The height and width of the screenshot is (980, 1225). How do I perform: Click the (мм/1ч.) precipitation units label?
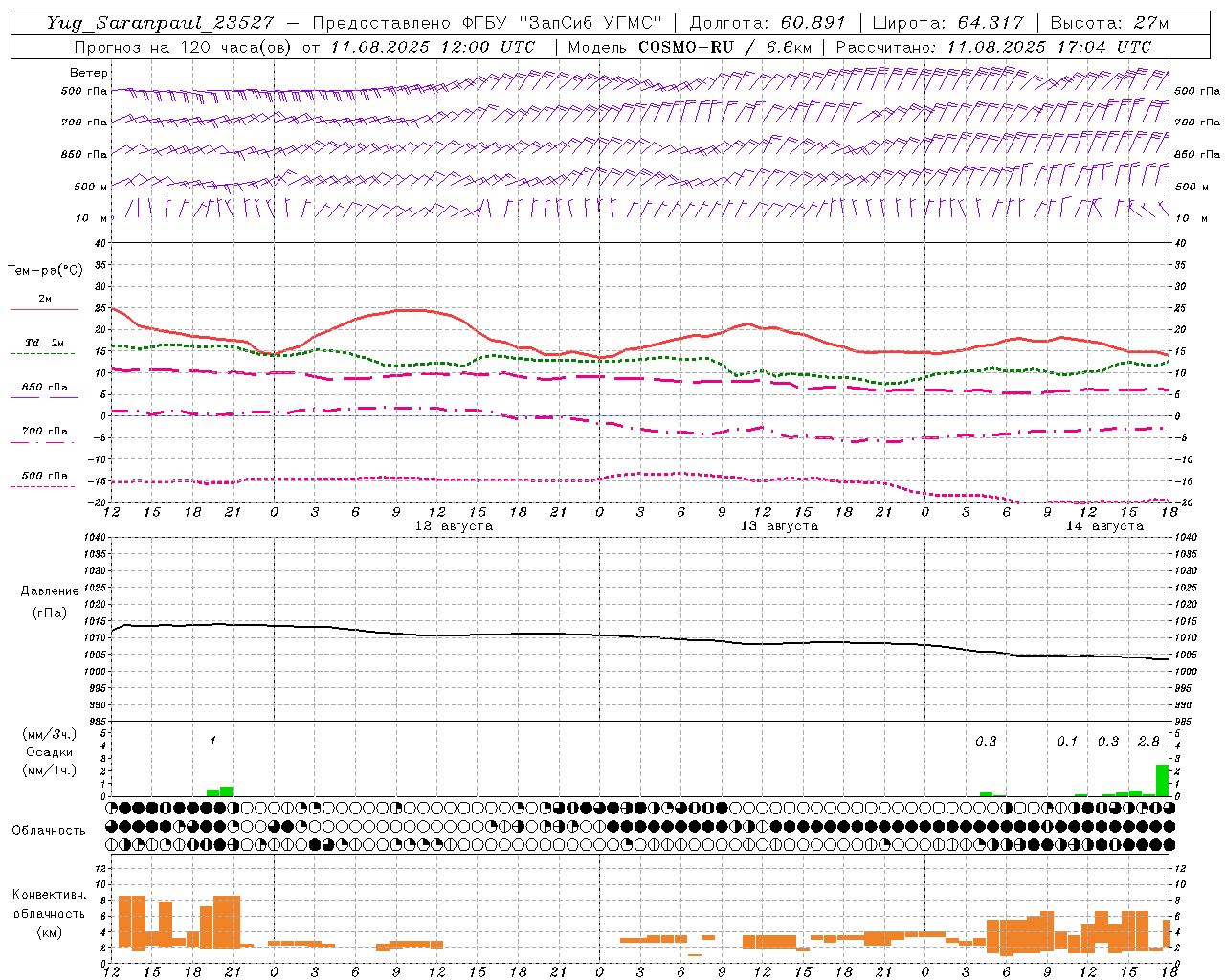click(x=49, y=769)
